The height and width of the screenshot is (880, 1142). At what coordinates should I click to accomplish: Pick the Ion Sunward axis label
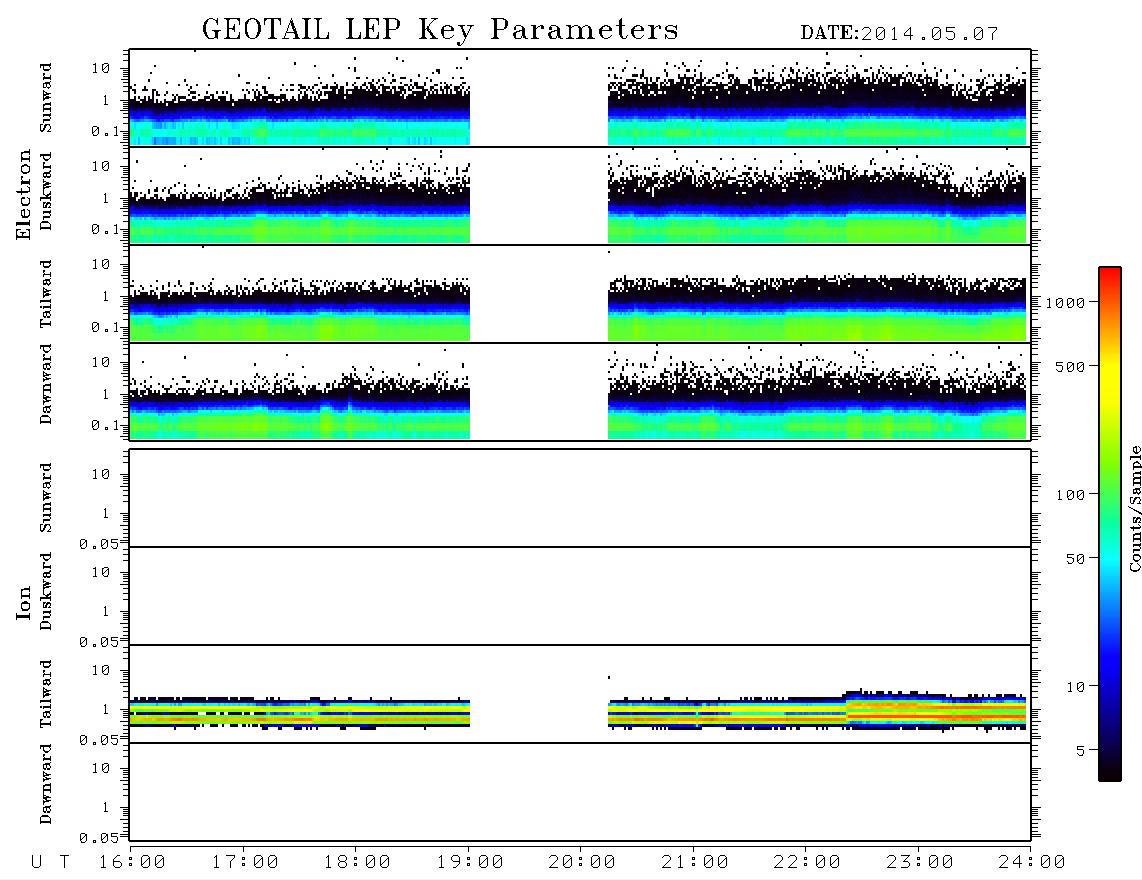coord(46,498)
